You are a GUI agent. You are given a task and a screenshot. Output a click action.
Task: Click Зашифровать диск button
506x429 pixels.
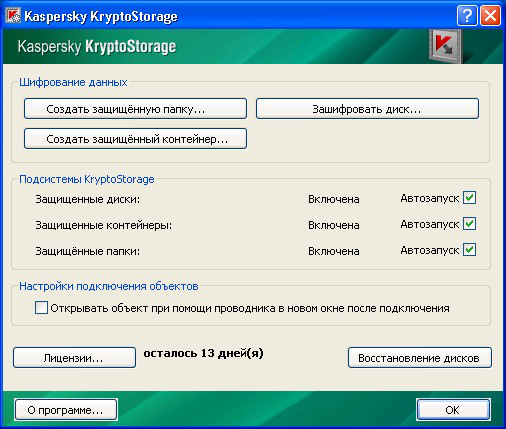[x=367, y=109]
